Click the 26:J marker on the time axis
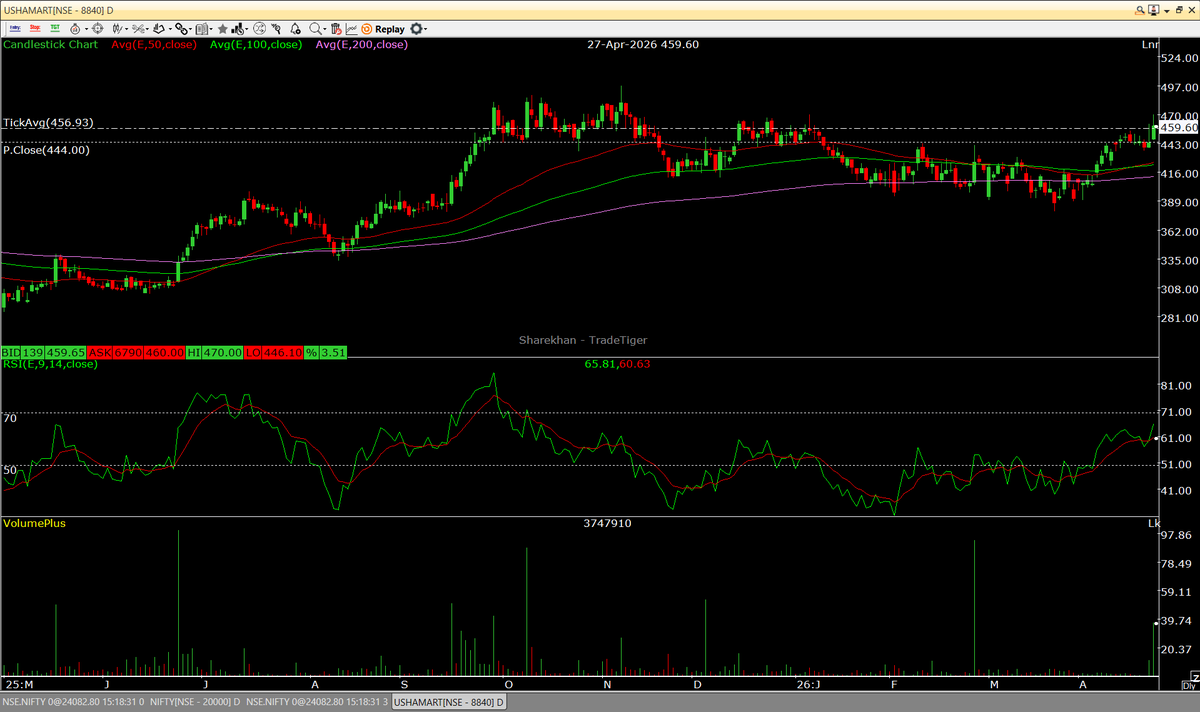The image size is (1200, 712). [x=808, y=685]
